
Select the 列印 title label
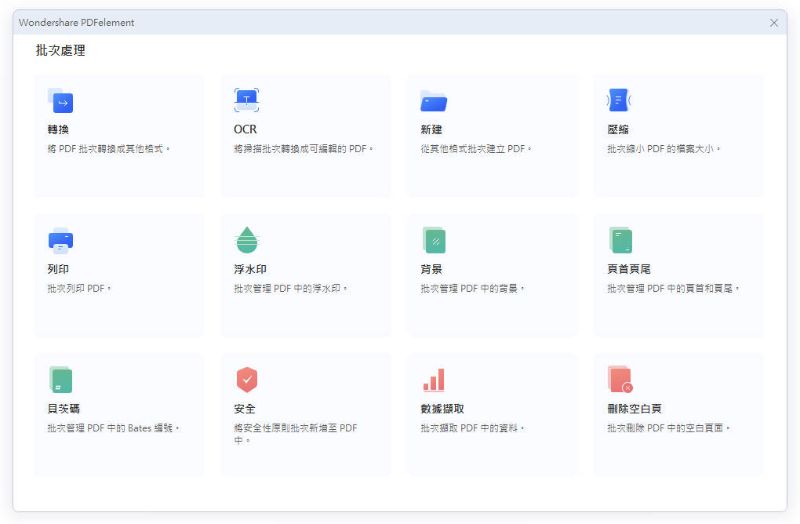coord(58,269)
